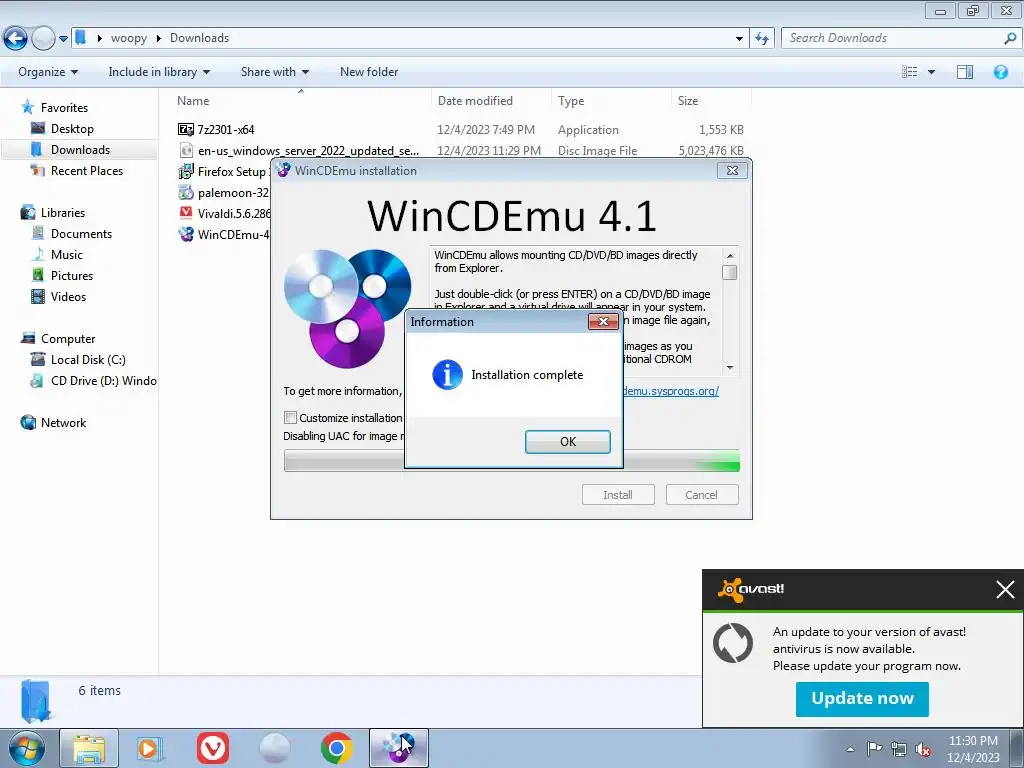This screenshot has width=1024, height=768.
Task: Open Include in library menu
Action: click(159, 72)
